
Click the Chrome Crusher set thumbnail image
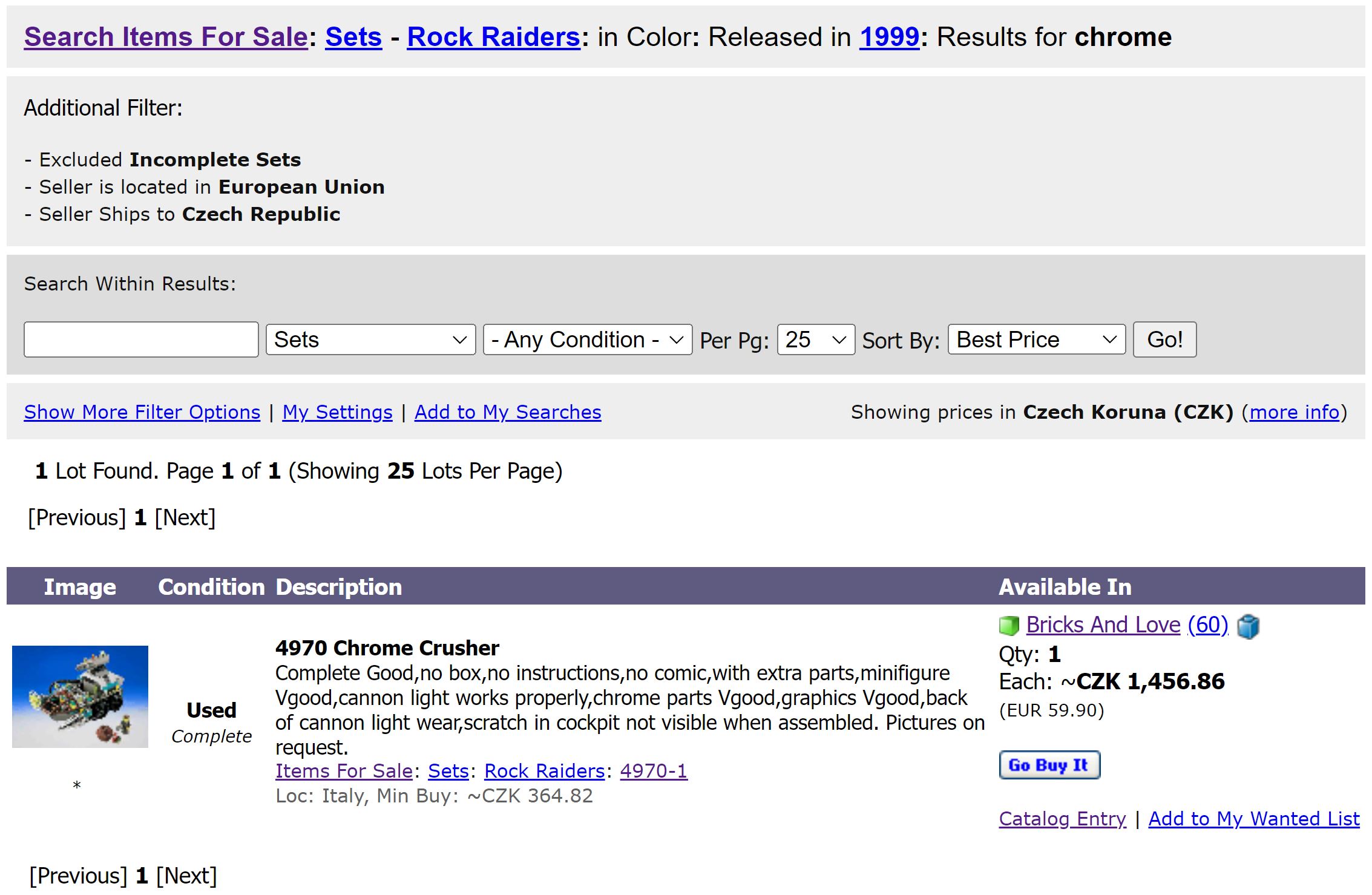[80, 697]
